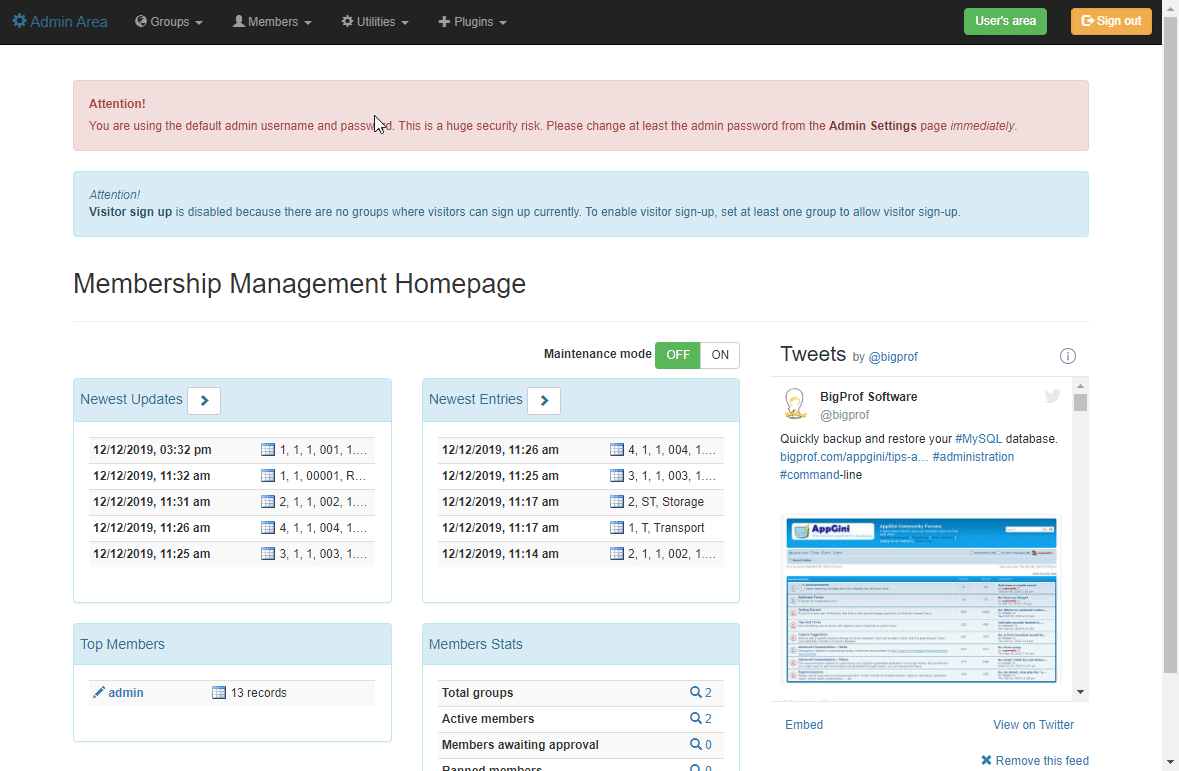Click '13 records' text
The image size is (1179, 771).
coord(259,693)
